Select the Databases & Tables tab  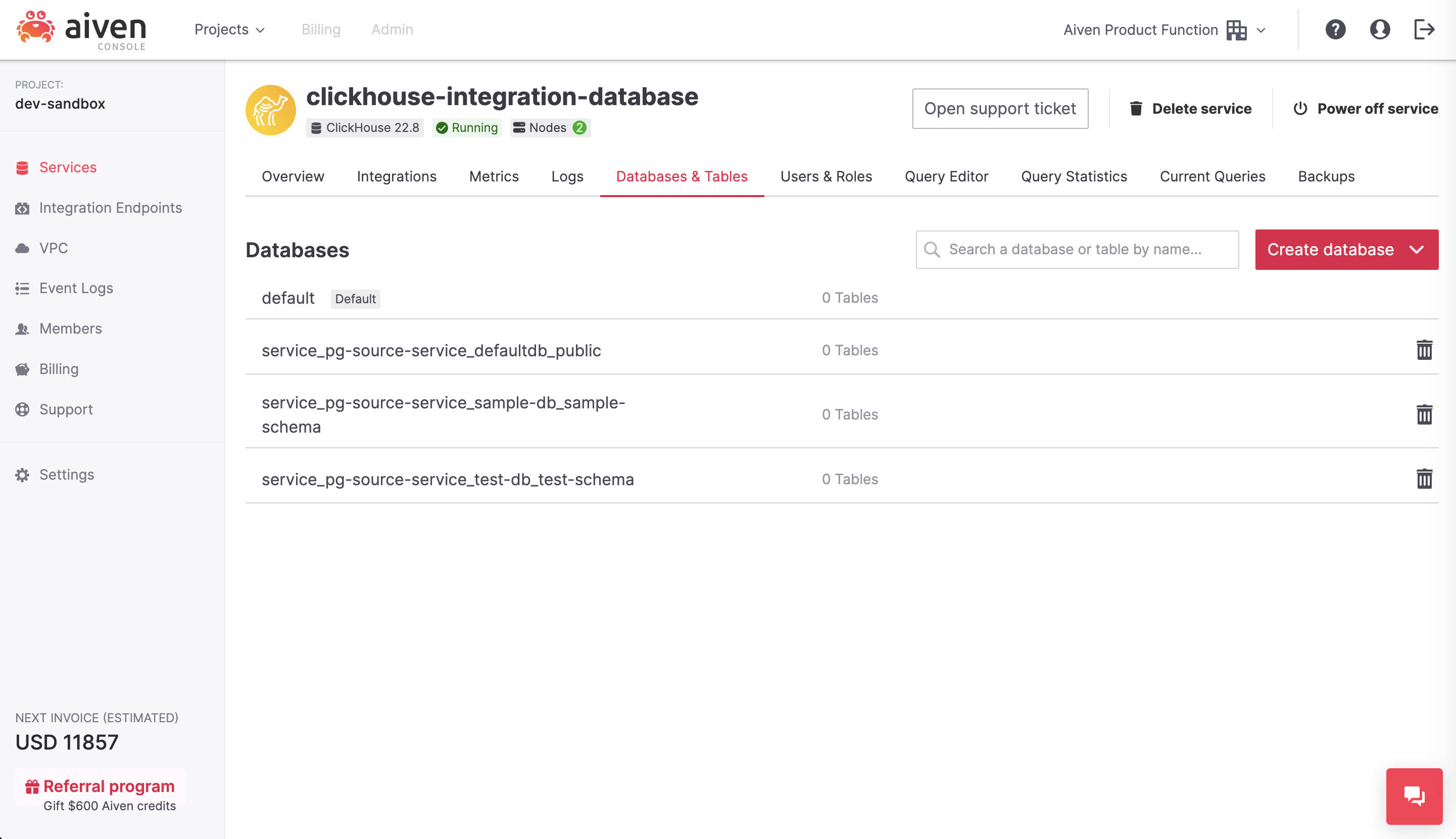tap(682, 176)
